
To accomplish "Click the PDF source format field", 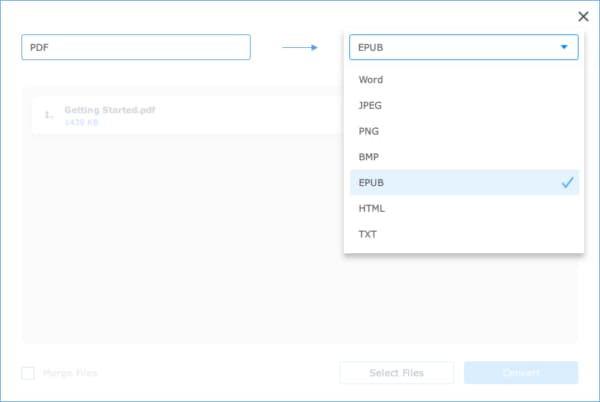I will [x=135, y=47].
